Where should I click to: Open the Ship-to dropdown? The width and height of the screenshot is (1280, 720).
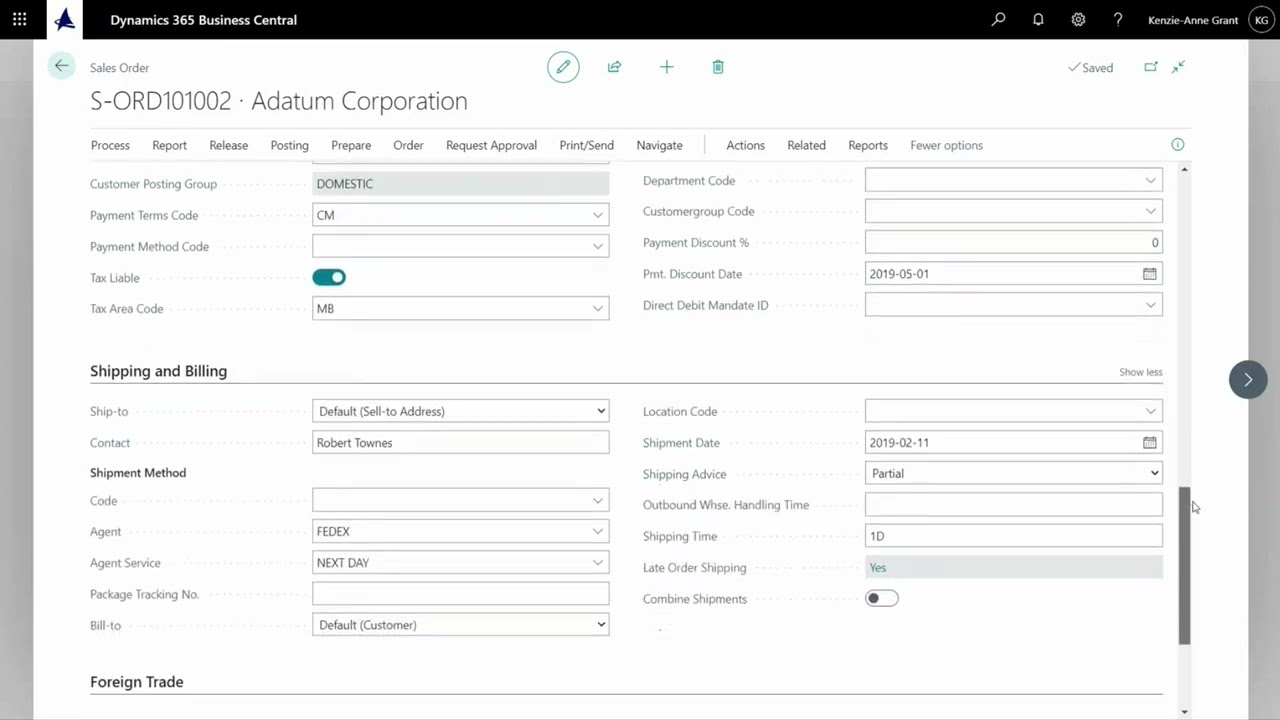point(460,411)
